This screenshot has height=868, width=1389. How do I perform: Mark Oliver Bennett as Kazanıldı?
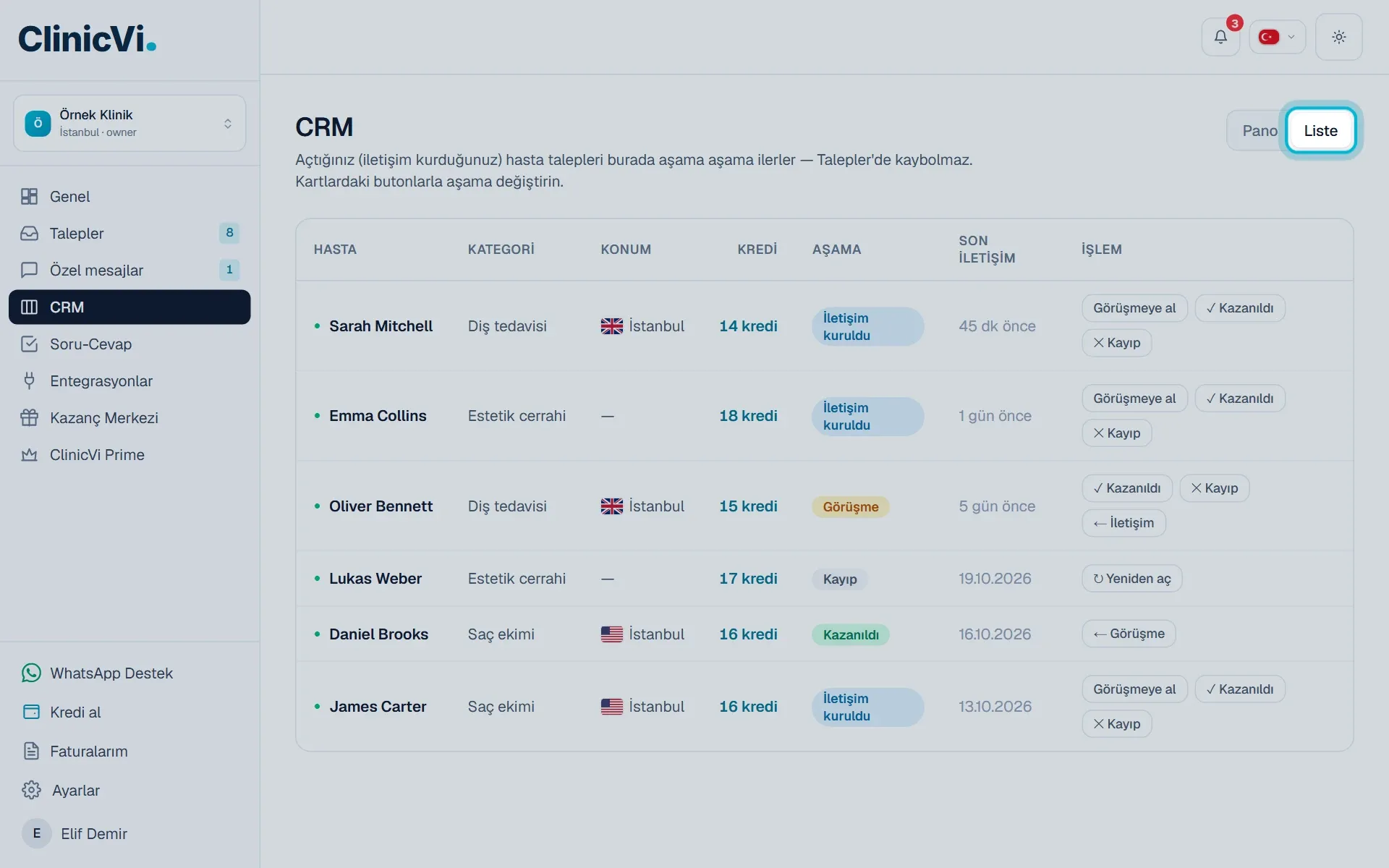click(x=1127, y=488)
